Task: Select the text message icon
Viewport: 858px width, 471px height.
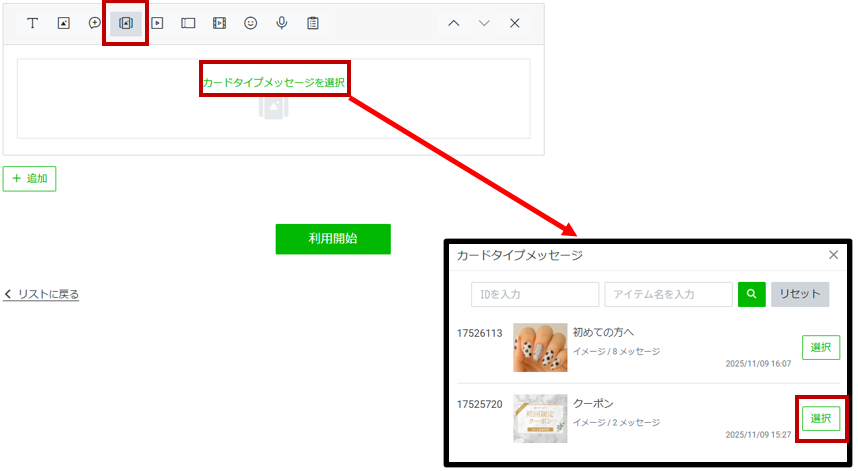Action: pyautogui.click(x=32, y=23)
